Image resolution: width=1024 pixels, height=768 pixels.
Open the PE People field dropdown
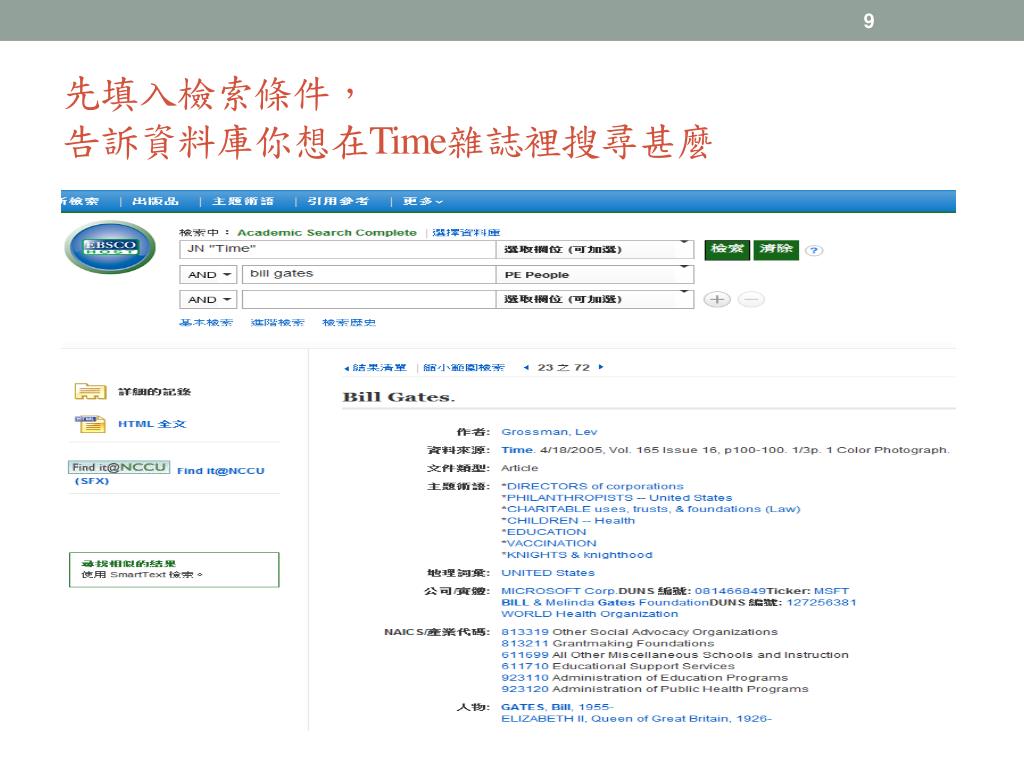point(595,275)
